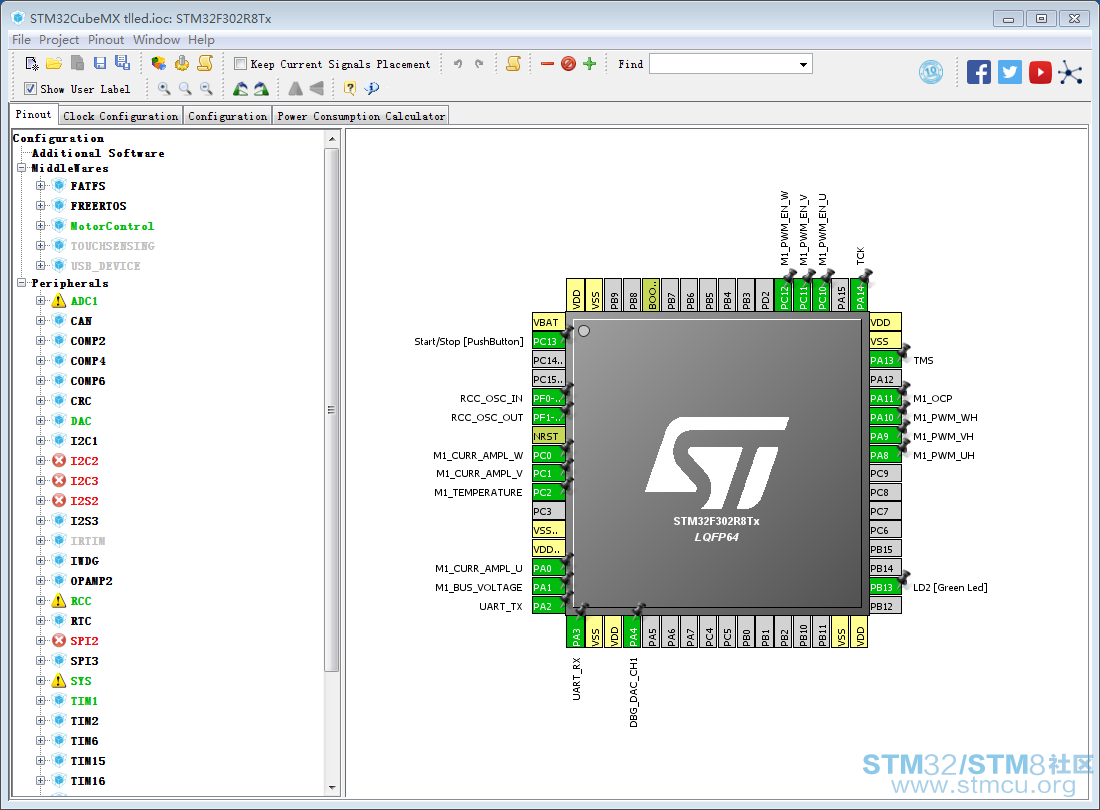
Task: Click the 10-year anniversary badge icon
Action: tap(931, 72)
